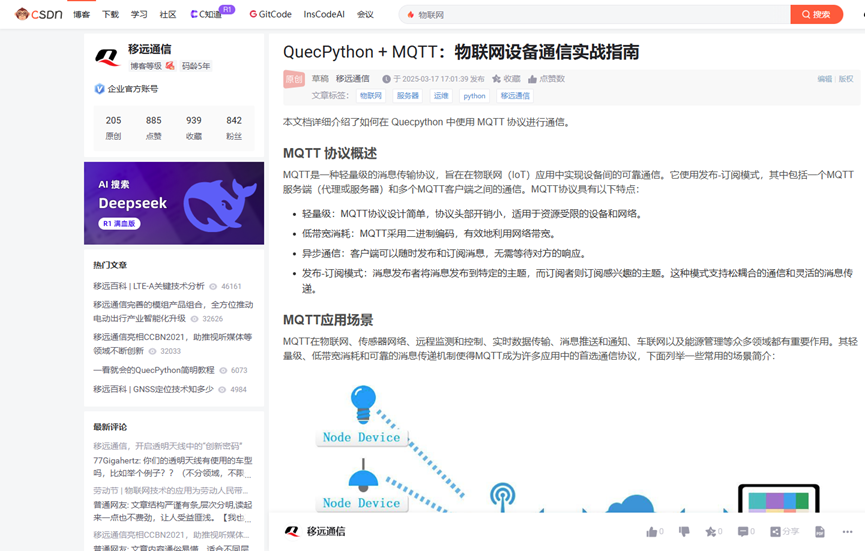The image size is (865, 551).
Task: Click the bottom bar 移远通信 avatar
Action: point(292,532)
